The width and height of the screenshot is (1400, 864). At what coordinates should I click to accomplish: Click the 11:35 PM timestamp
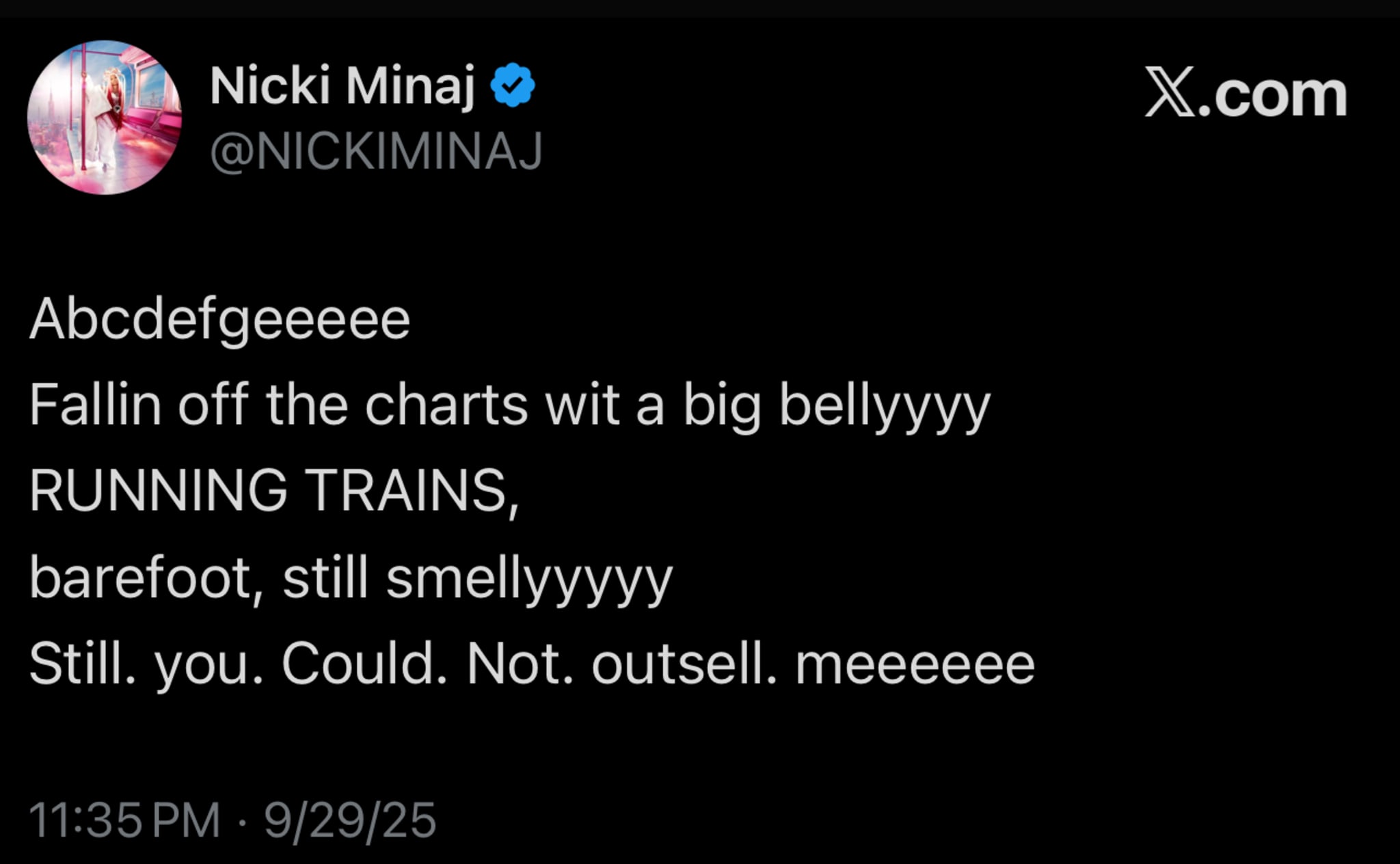(x=124, y=820)
